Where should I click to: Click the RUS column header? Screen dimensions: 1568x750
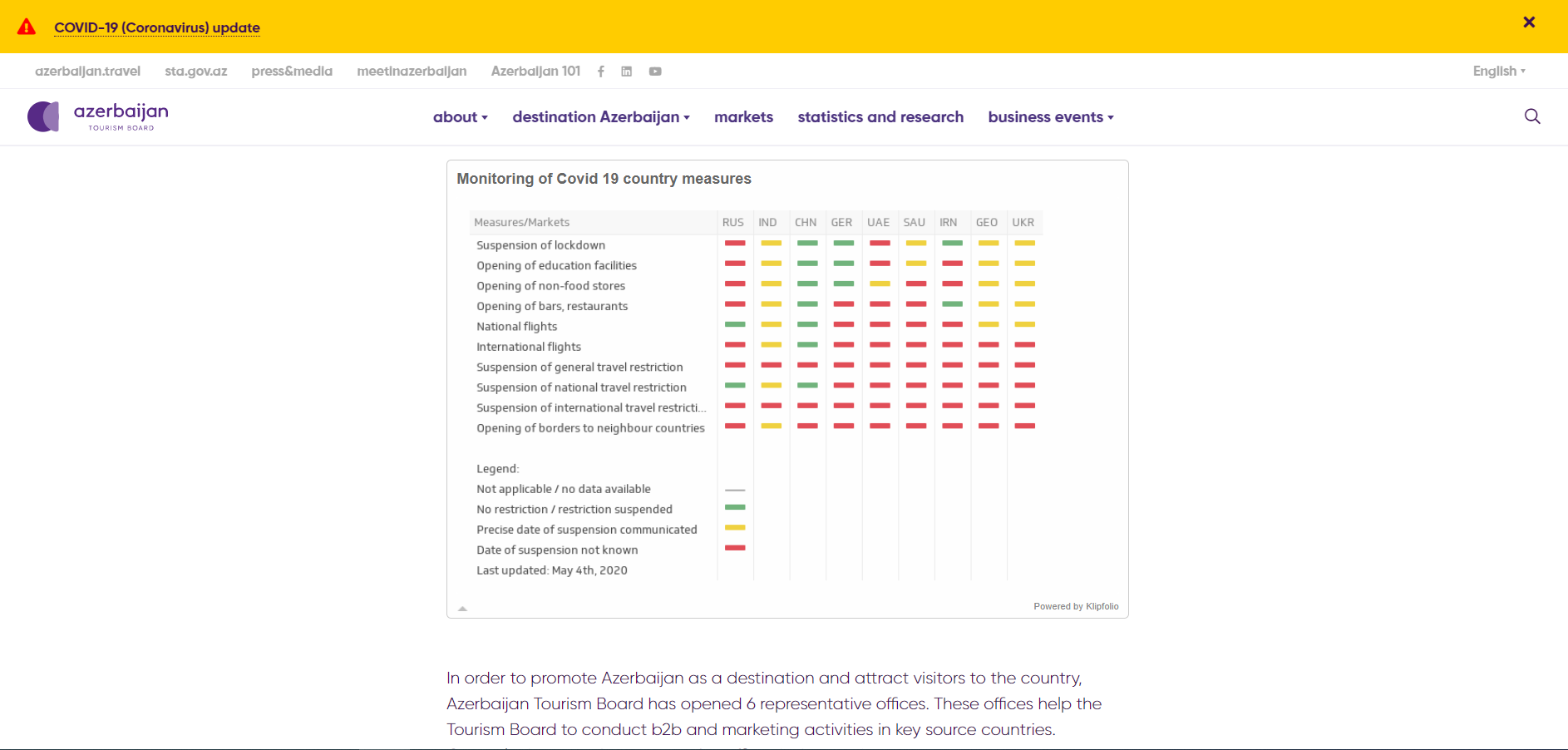733,222
